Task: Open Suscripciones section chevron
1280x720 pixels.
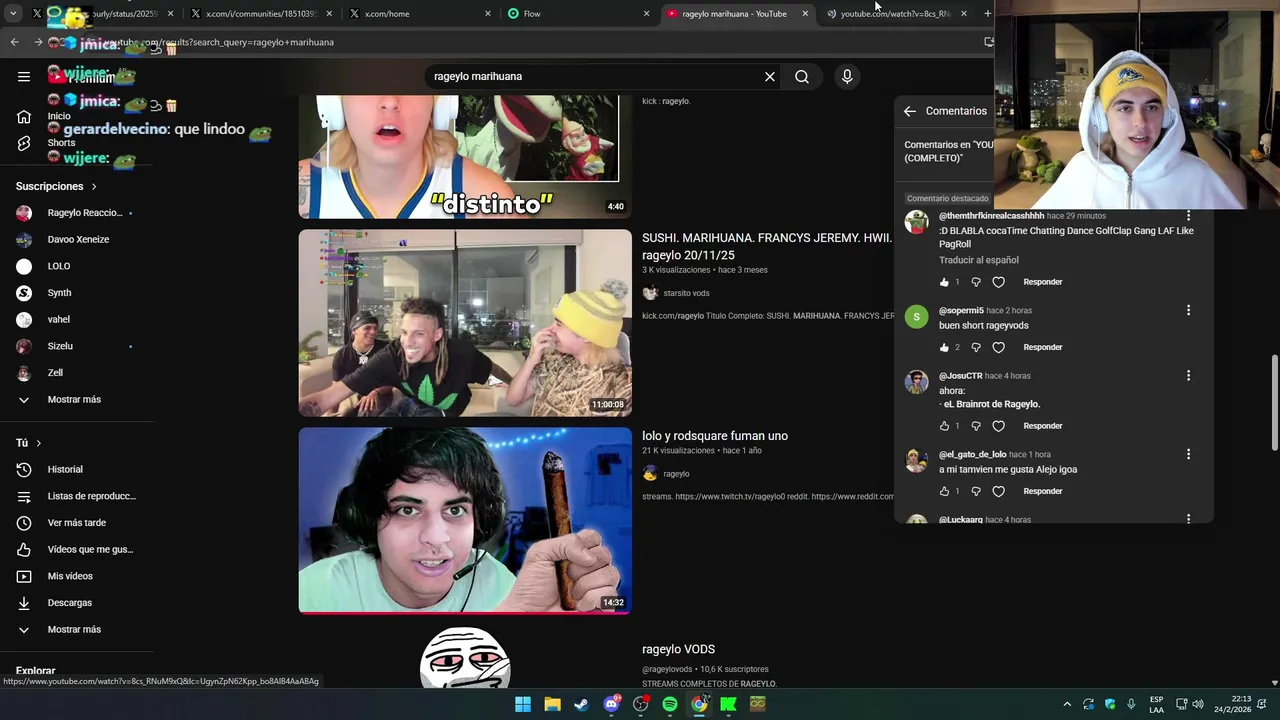Action: click(94, 186)
